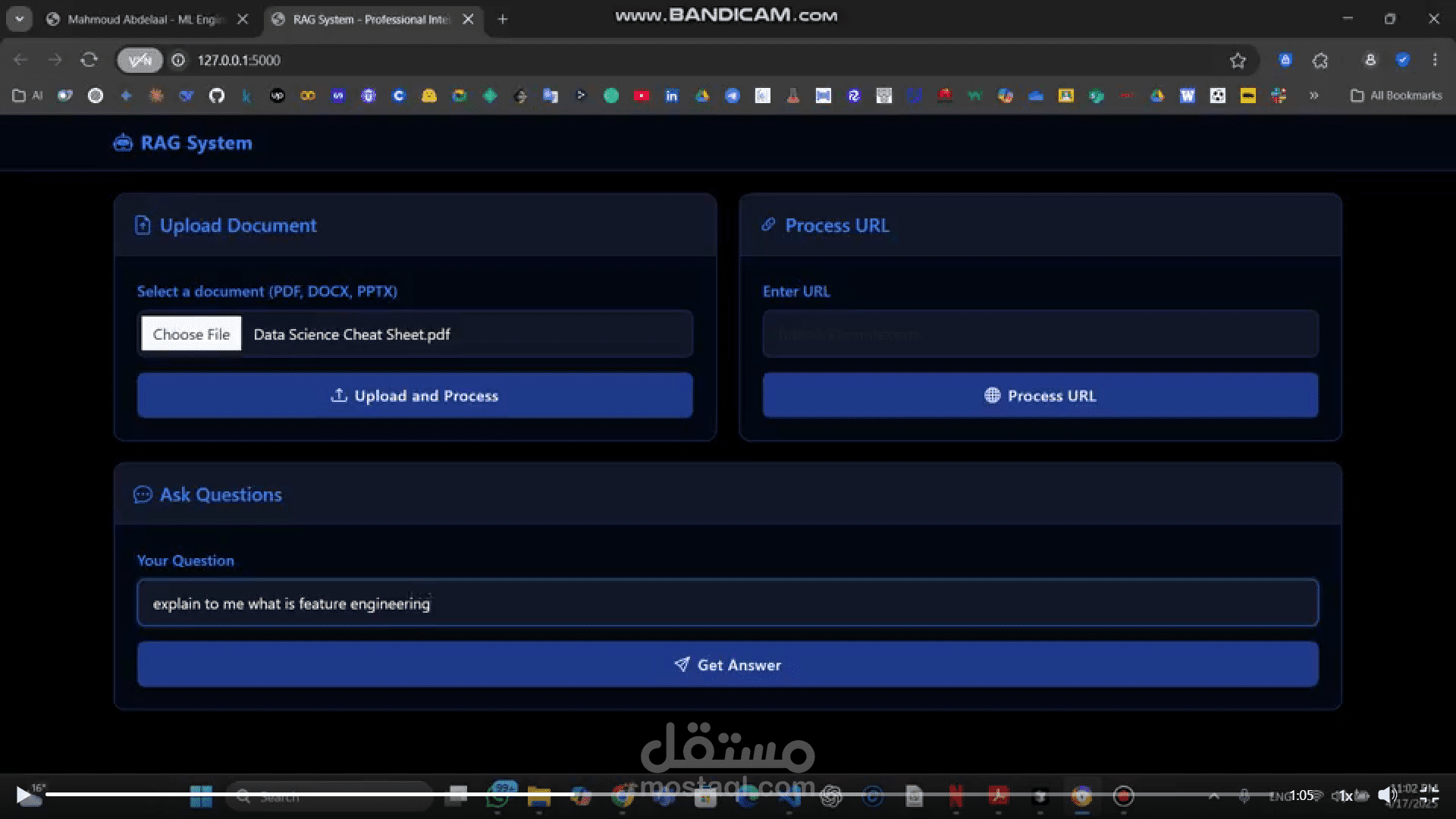Click the Upload and Process button
Viewport: 1456px width, 819px height.
pos(415,395)
